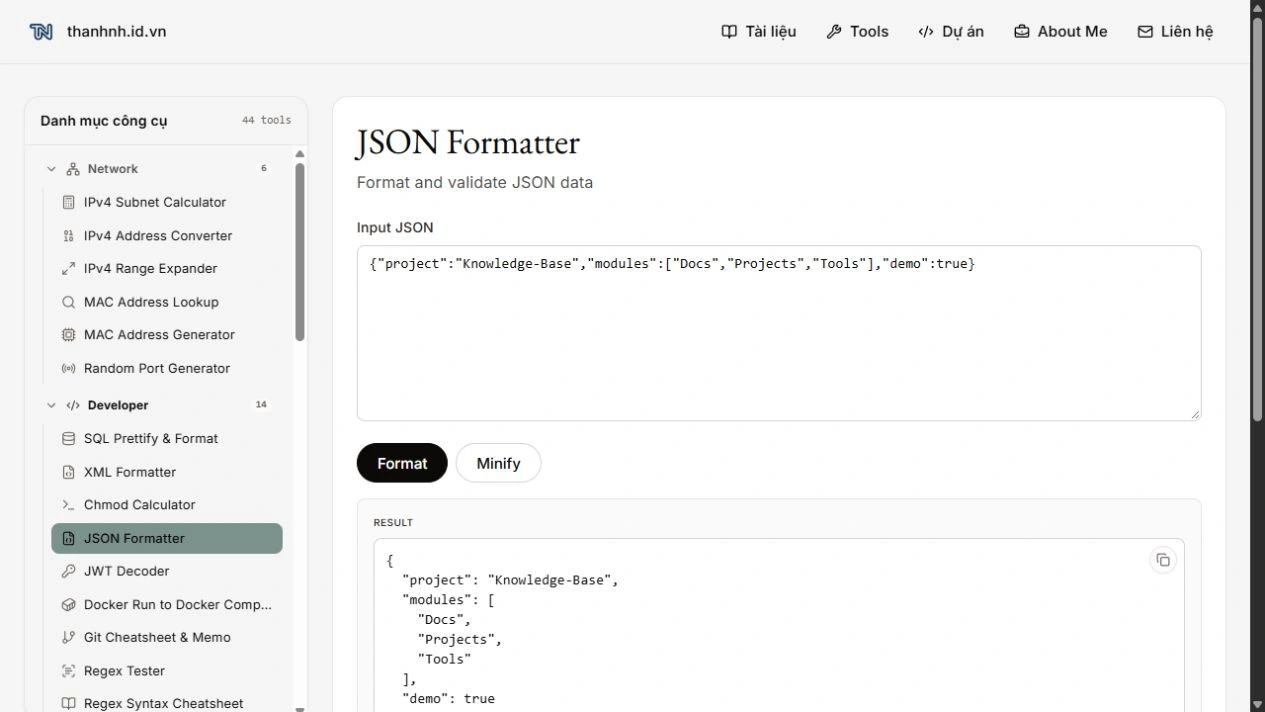Select the MAC Address Generator row
Screen dimensions: 1265x712
click(x=167, y=335)
